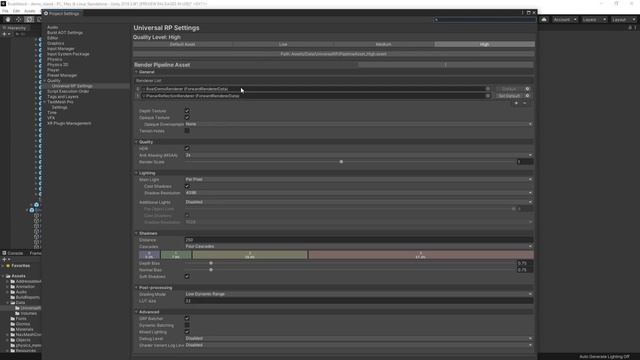The image size is (640, 360).
Task: Open the Assets menu
Action: pyautogui.click(x=30, y=11)
